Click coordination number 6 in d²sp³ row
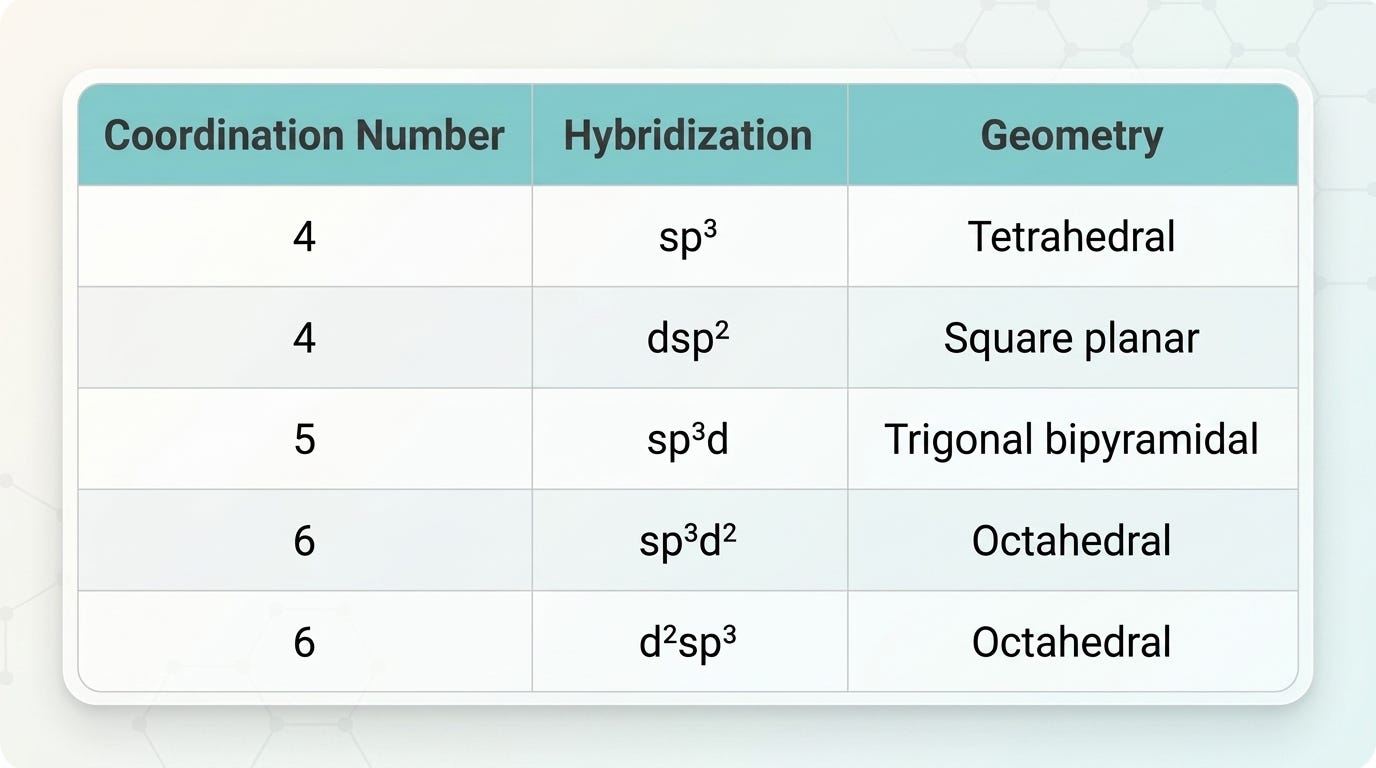Viewport: 1376px width, 768px height. point(304,642)
